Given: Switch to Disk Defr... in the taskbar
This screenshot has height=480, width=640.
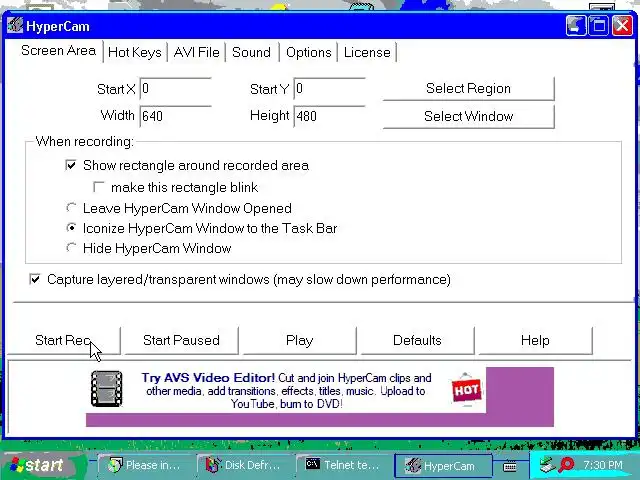Looking at the screenshot, I should [x=244, y=465].
